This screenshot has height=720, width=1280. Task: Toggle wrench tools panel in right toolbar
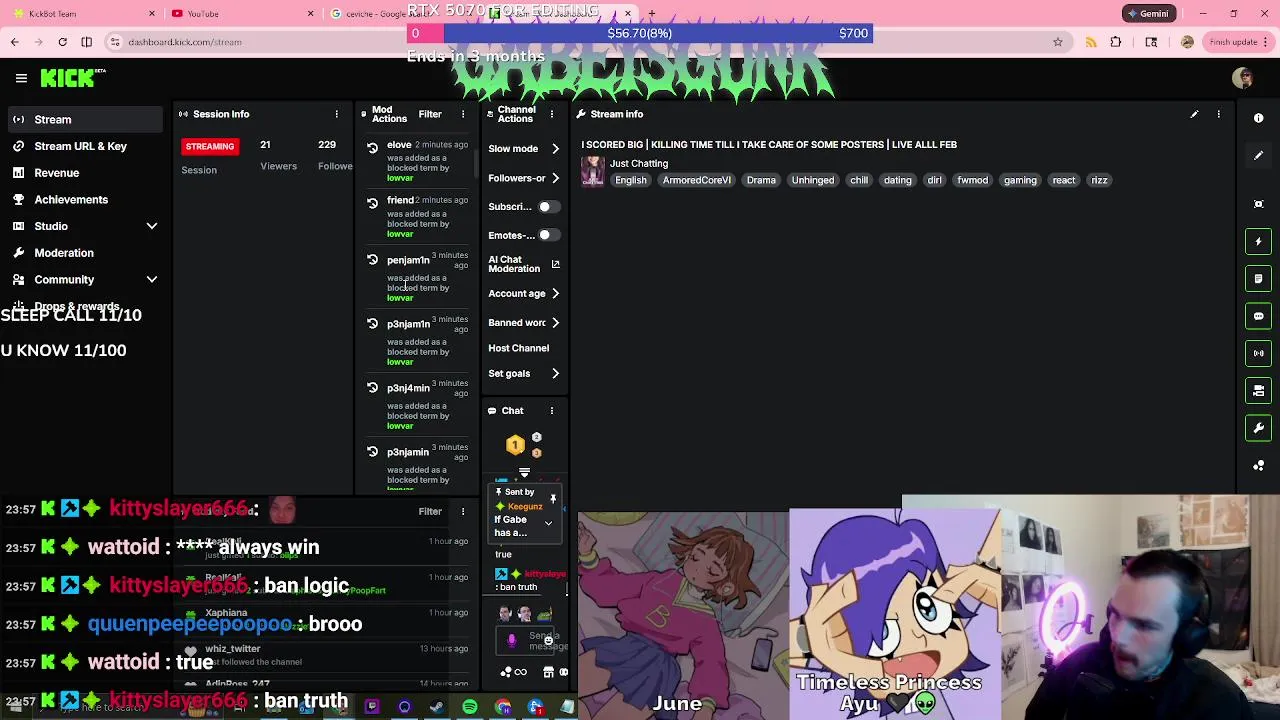tap(1259, 428)
